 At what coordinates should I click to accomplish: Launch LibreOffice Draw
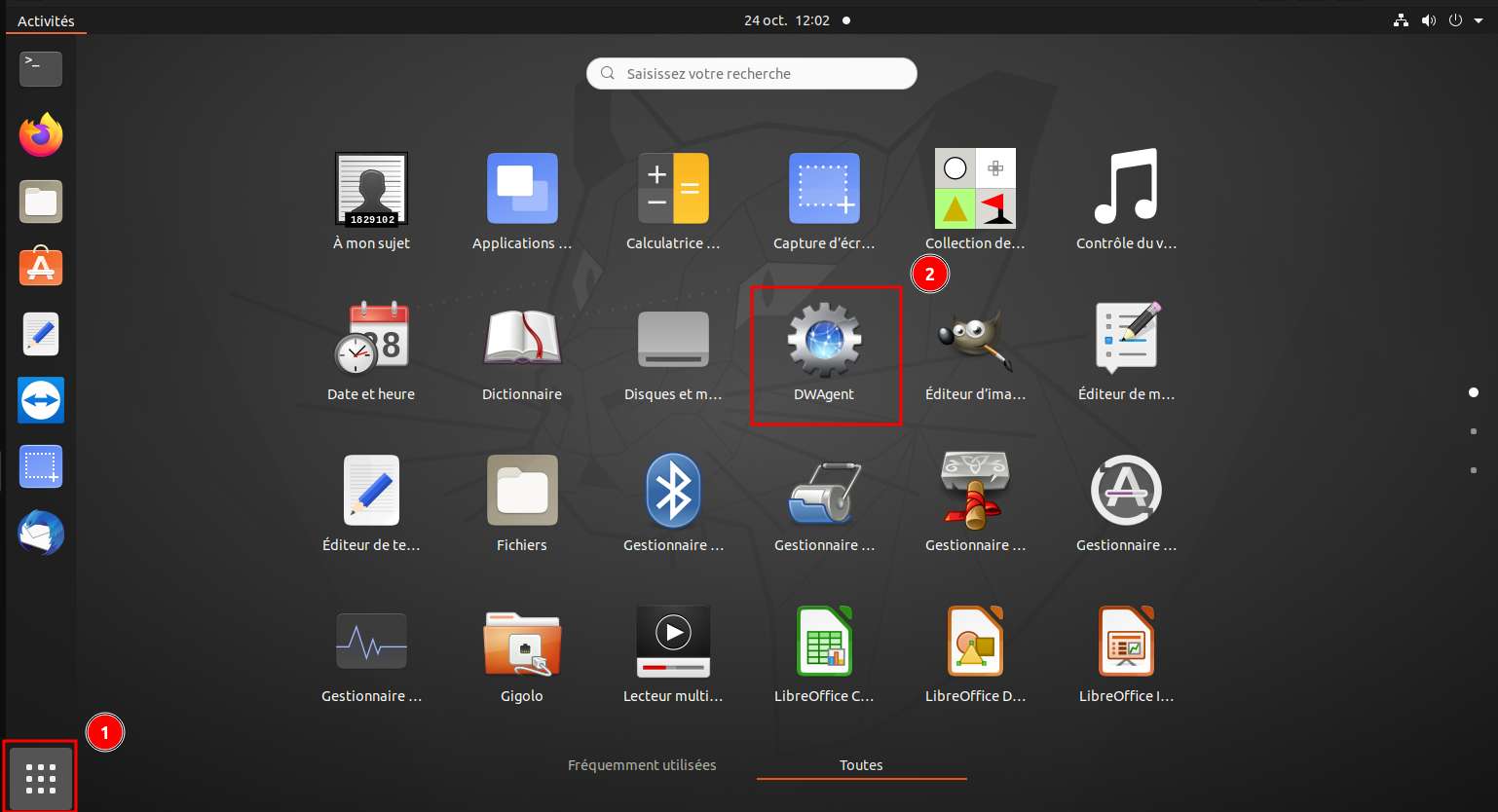[975, 654]
